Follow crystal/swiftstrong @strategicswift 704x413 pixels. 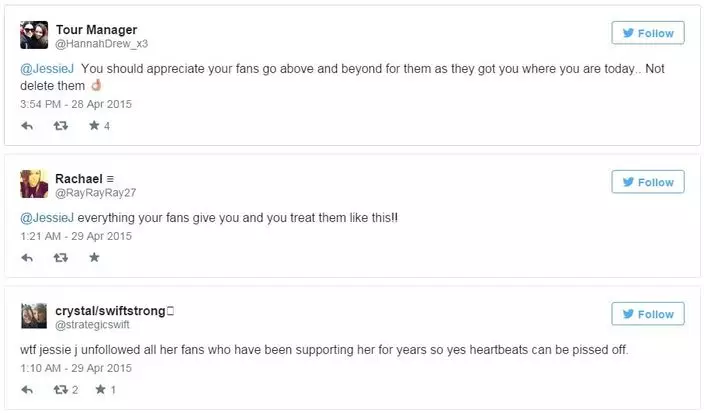[647, 314]
